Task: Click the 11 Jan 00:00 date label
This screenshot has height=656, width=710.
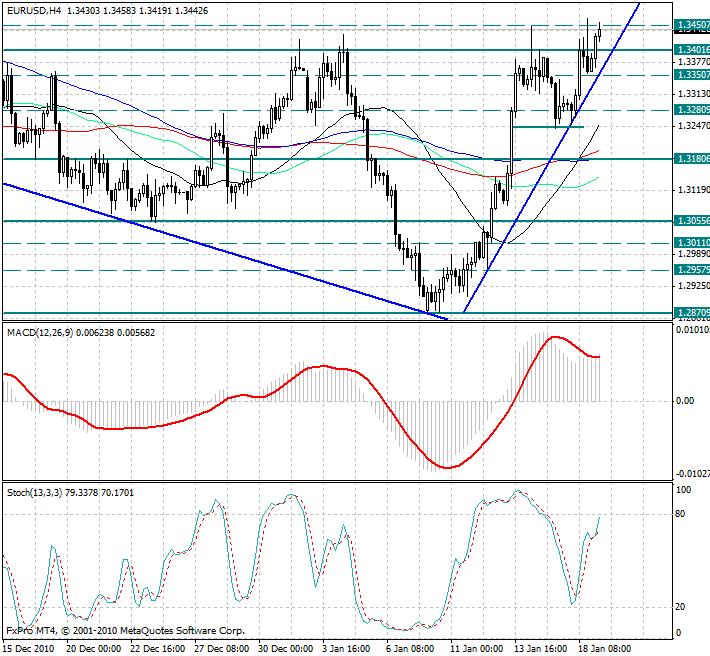Action: pyautogui.click(x=477, y=648)
